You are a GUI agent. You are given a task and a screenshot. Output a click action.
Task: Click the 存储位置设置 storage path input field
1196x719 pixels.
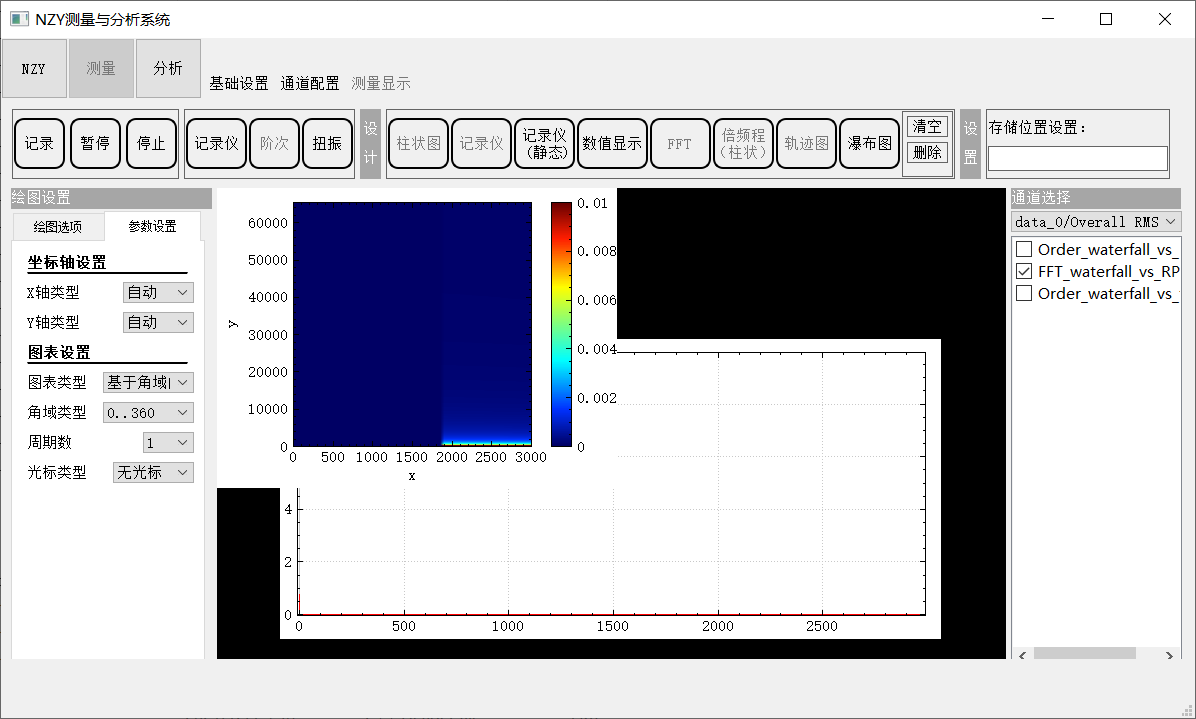pos(1077,158)
